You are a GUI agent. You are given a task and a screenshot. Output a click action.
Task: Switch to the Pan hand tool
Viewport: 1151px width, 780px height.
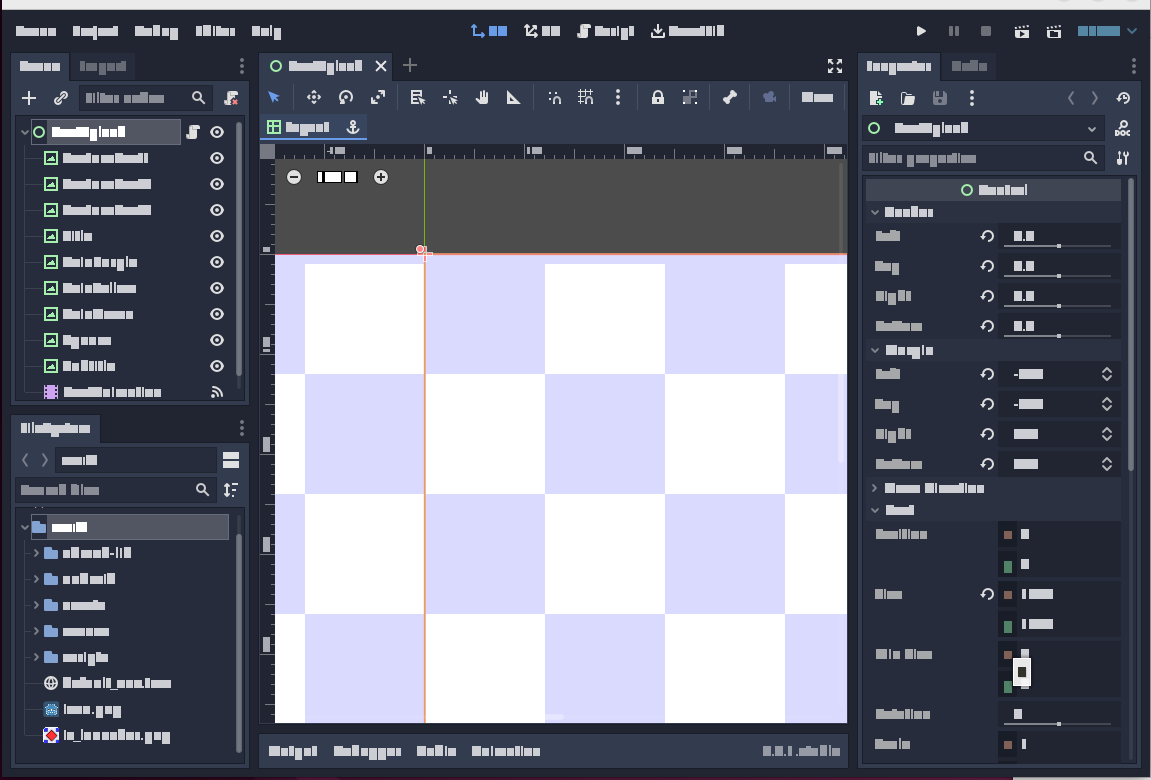tap(482, 97)
